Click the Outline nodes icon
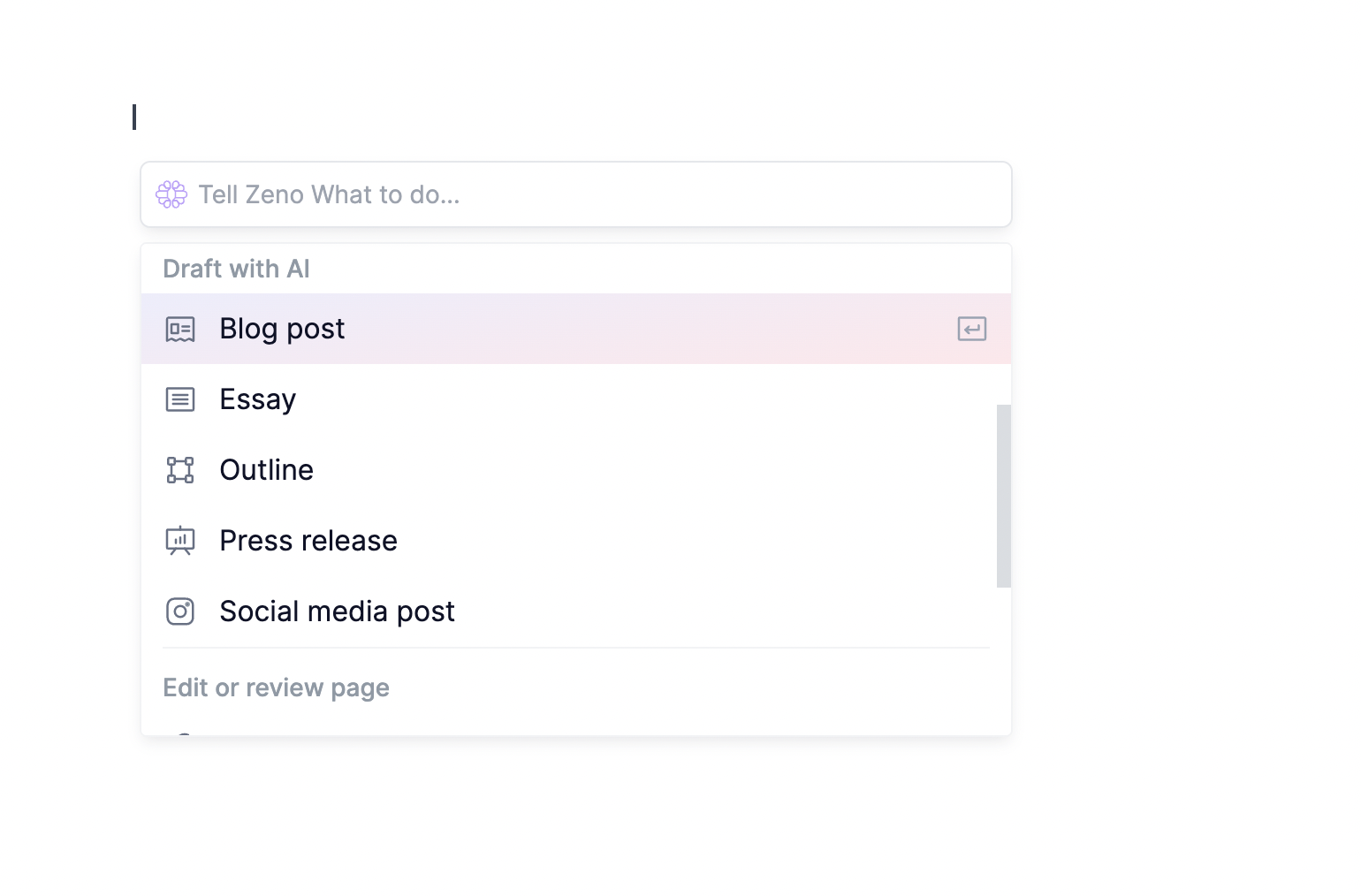1361x896 pixels. click(x=180, y=470)
